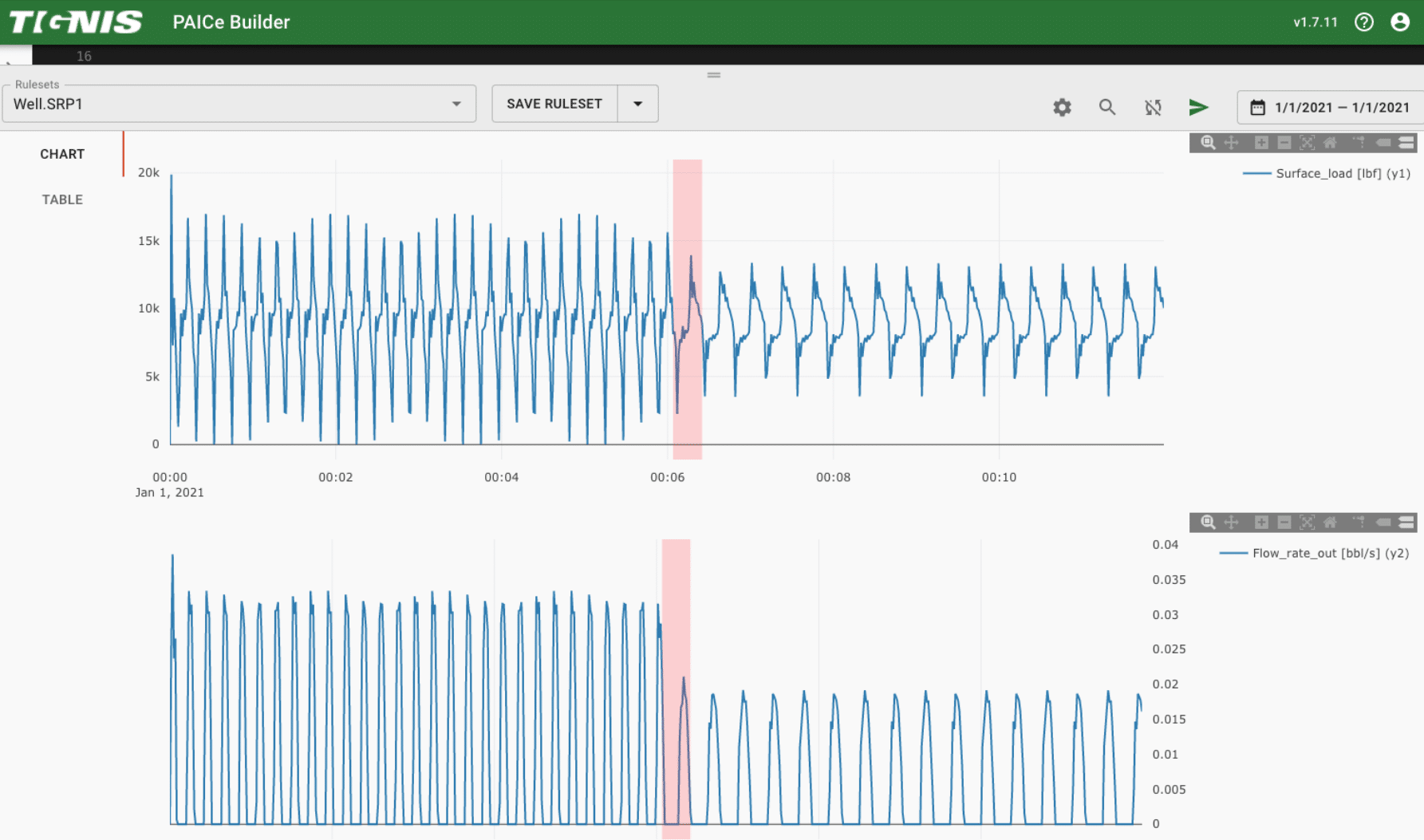The image size is (1424, 840).
Task: Reset axes with home icon on Flow_rate chart
Action: tap(1330, 523)
